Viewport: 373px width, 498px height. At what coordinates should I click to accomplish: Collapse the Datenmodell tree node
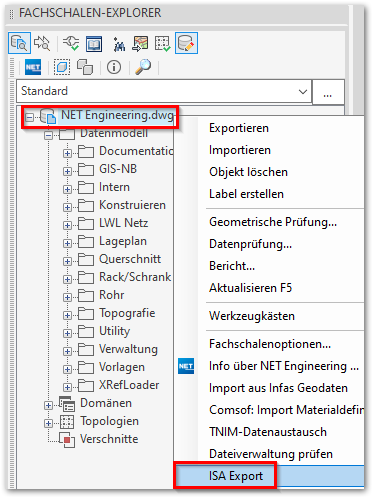pos(49,135)
